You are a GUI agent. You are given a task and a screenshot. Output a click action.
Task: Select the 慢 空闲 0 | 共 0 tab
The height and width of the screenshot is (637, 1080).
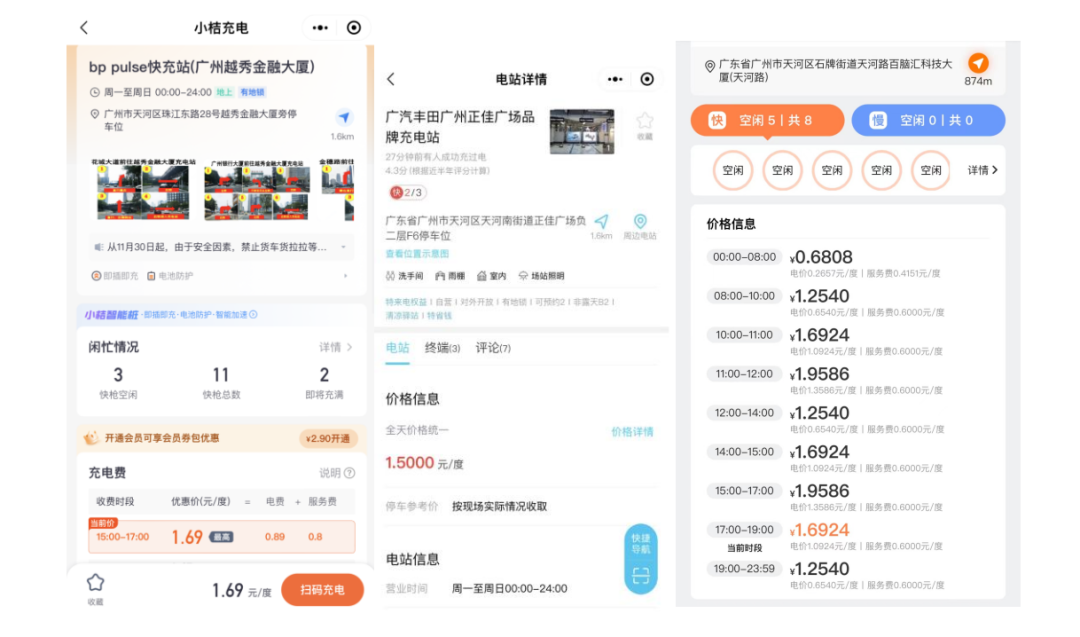pos(928,121)
